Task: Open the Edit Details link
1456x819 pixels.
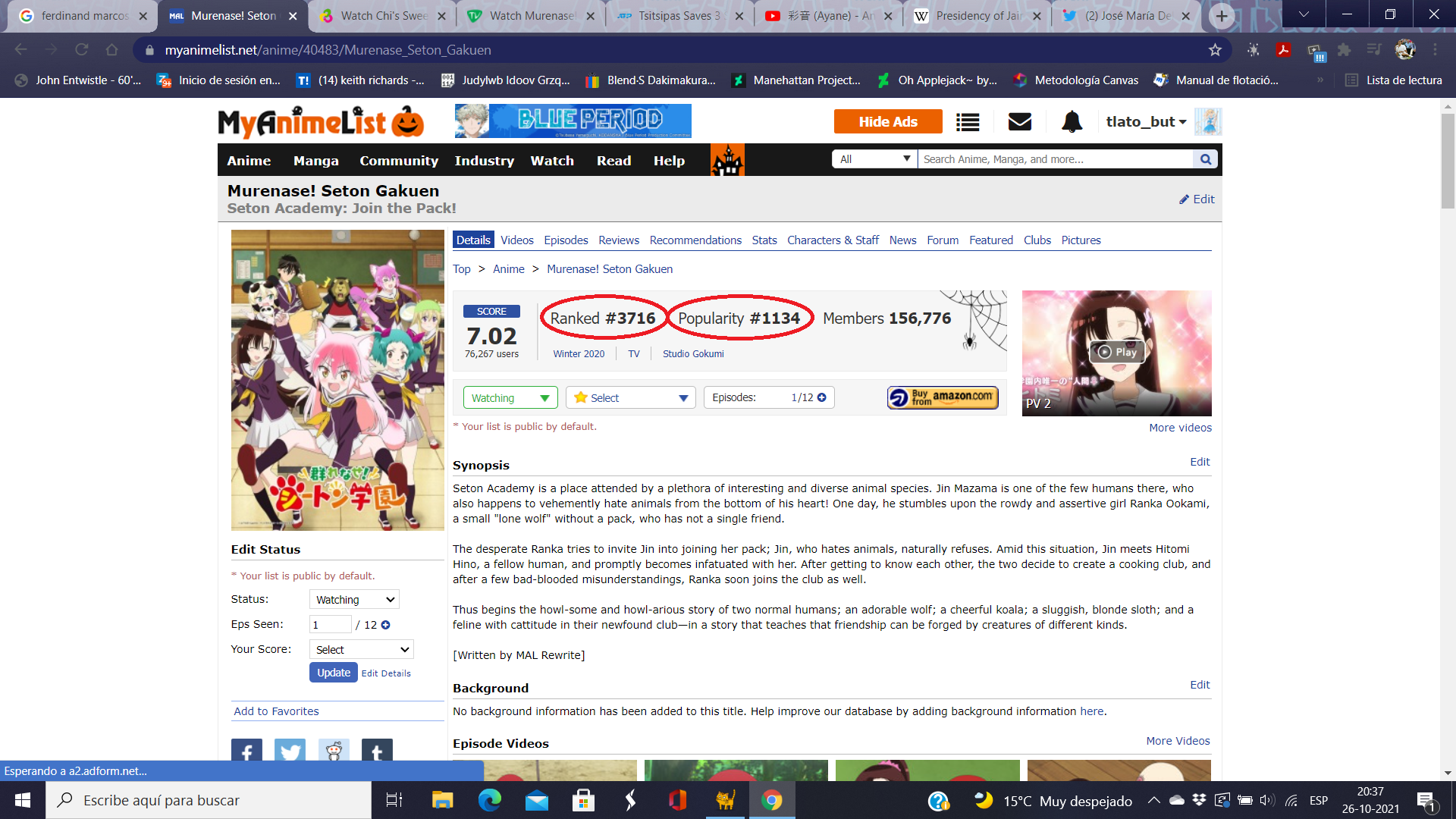Action: (x=386, y=673)
